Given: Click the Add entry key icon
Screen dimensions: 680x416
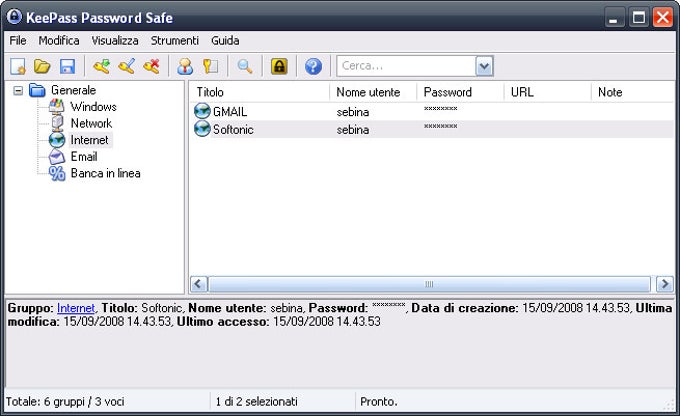Looking at the screenshot, I should 101,66.
